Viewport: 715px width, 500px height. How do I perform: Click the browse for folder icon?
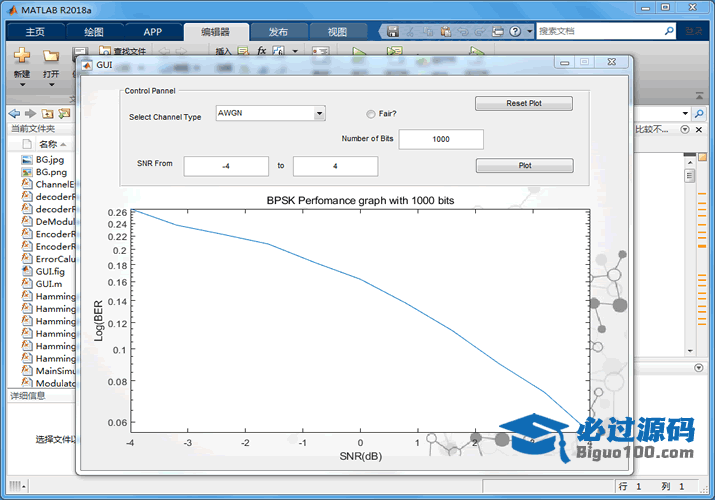tap(64, 113)
